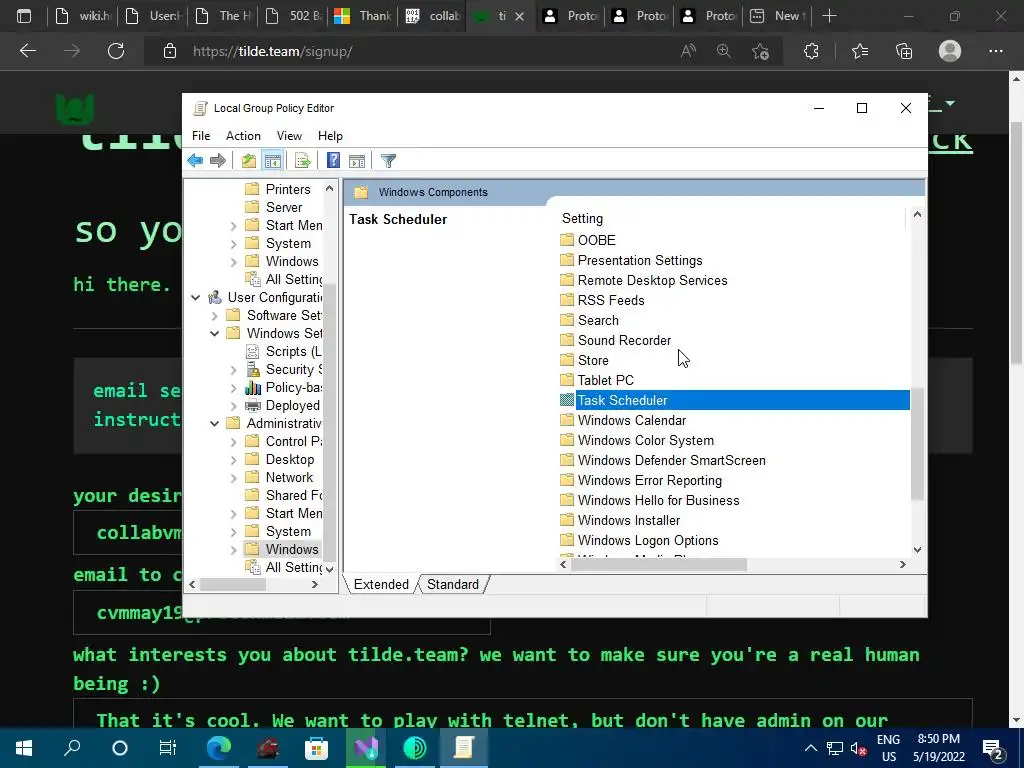Image resolution: width=1024 pixels, height=768 pixels.
Task: Open Edge Favorites star-list icon
Action: click(x=860, y=51)
